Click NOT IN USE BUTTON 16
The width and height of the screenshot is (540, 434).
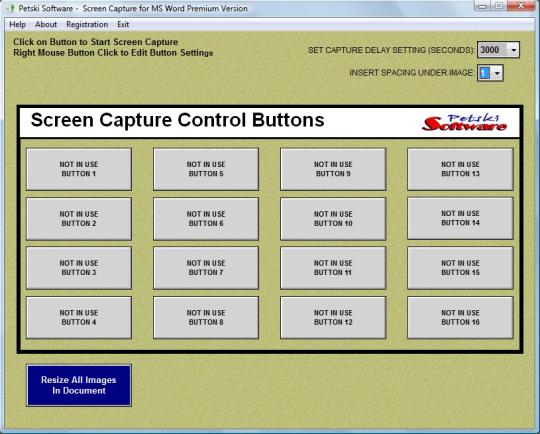[460, 318]
